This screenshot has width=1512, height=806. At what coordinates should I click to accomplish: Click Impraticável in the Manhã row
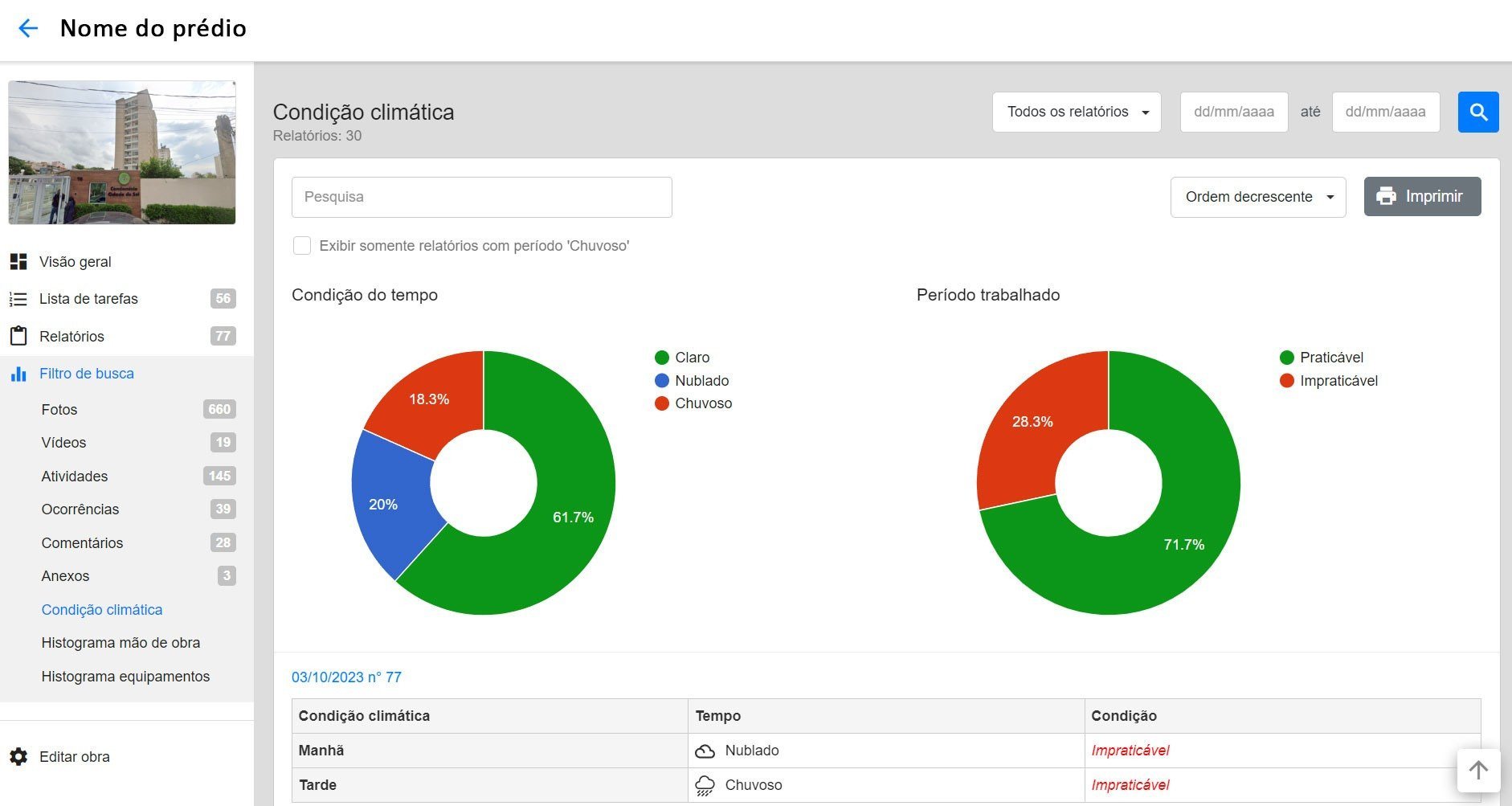(1130, 751)
